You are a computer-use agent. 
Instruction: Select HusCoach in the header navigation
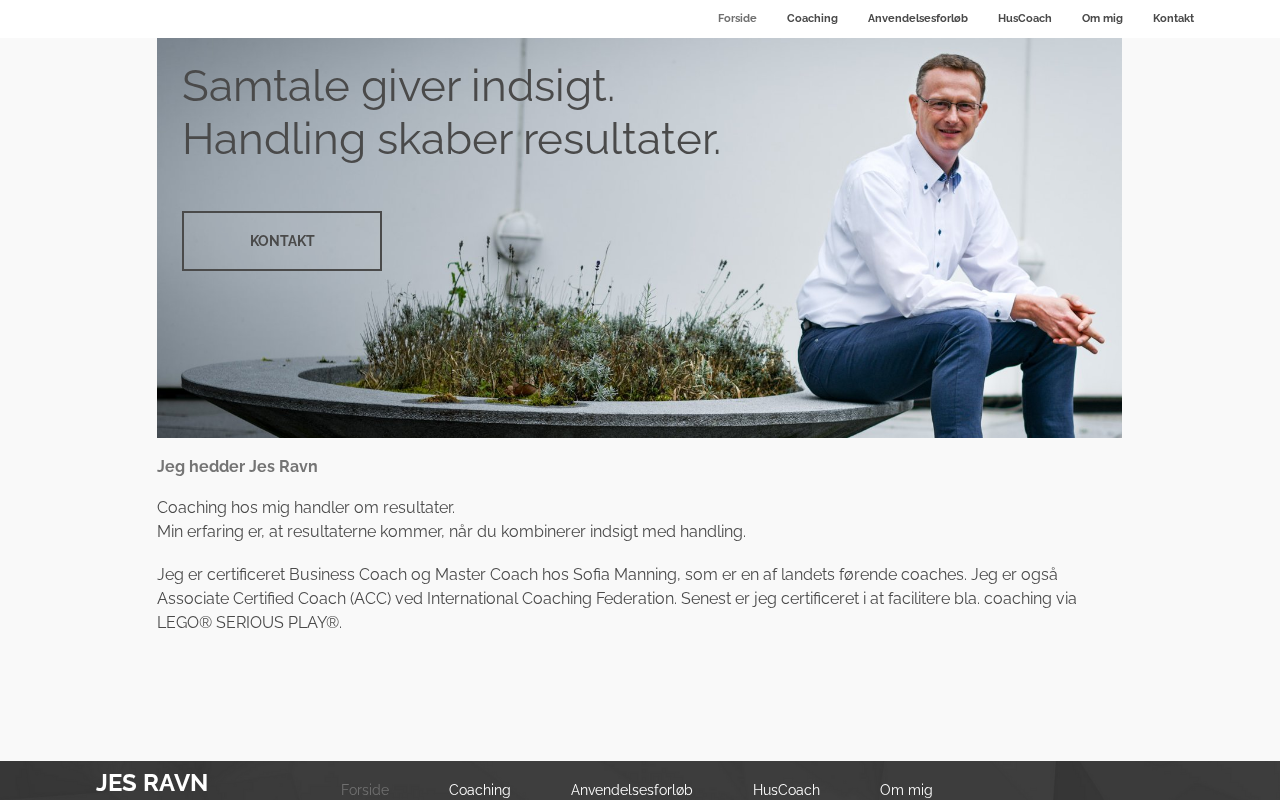coord(1024,18)
